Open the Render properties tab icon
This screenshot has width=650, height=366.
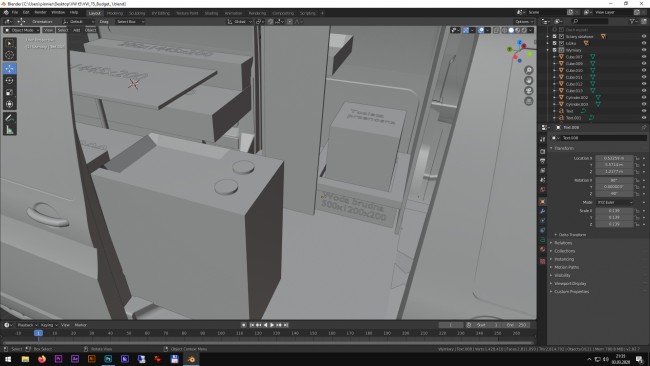tap(542, 151)
